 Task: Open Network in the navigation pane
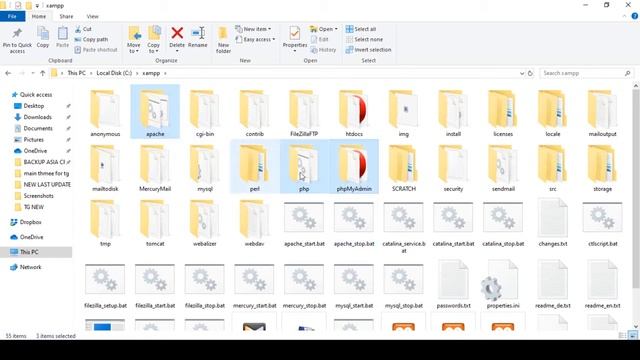30,267
